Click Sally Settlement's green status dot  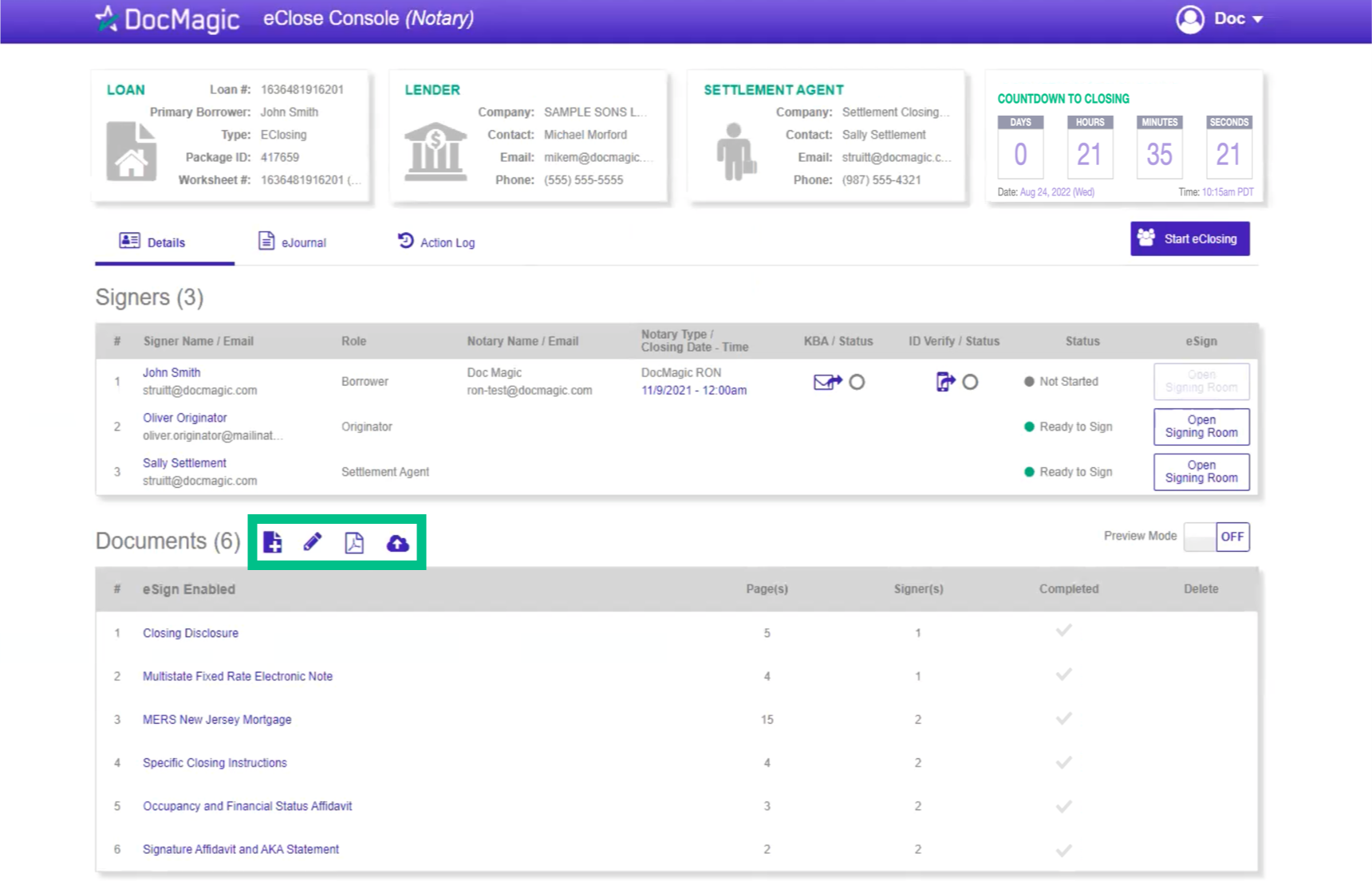[x=1029, y=472]
